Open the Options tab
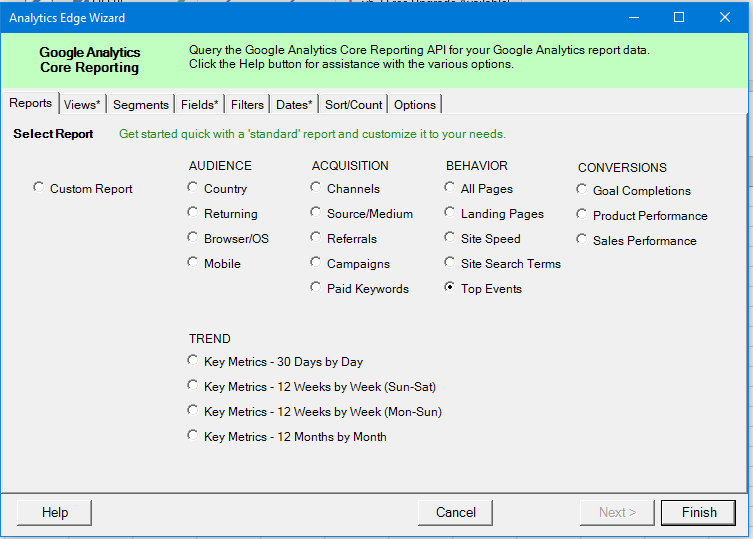Screen dimensions: 753x539 point(415,105)
